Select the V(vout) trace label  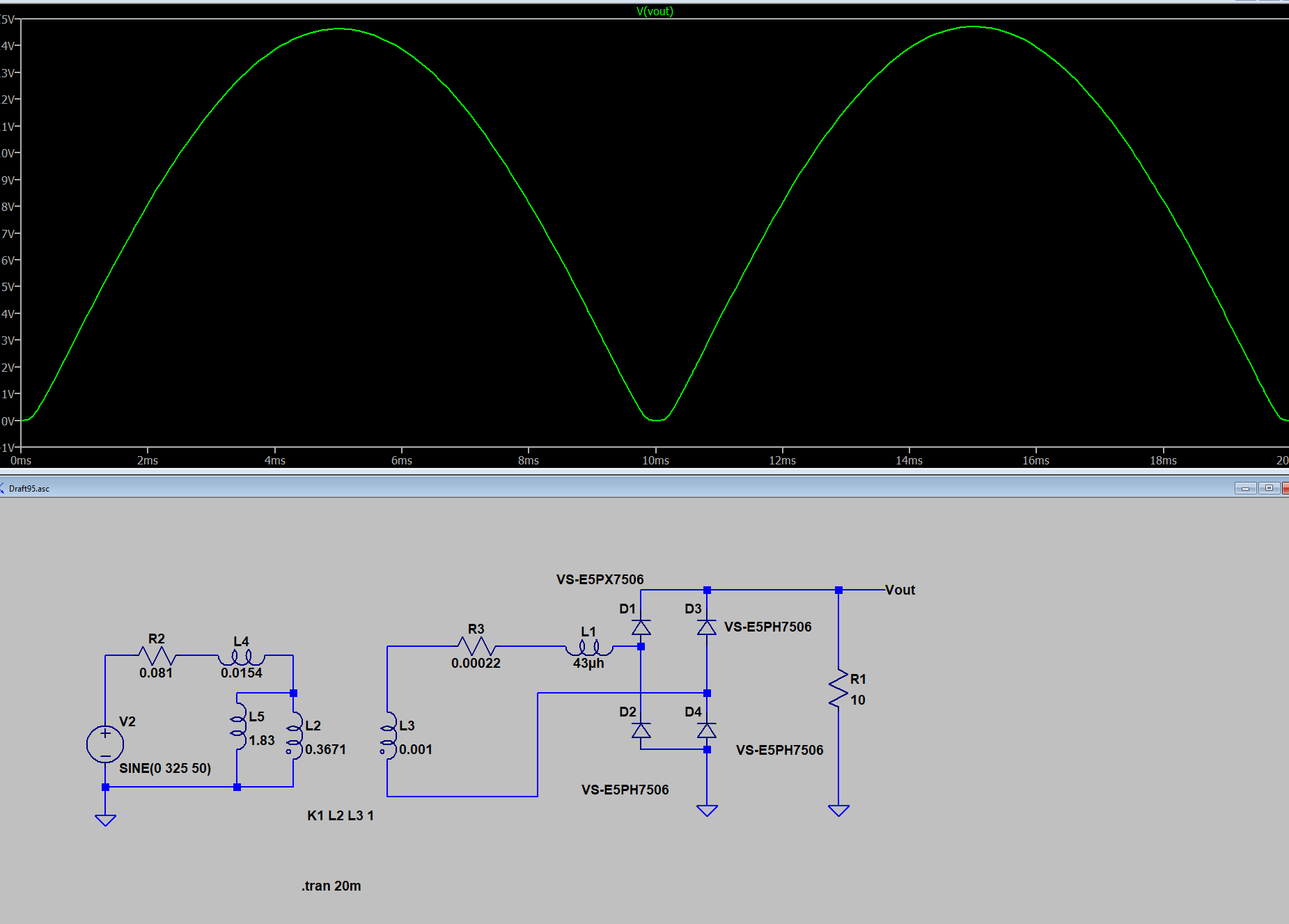pyautogui.click(x=655, y=10)
